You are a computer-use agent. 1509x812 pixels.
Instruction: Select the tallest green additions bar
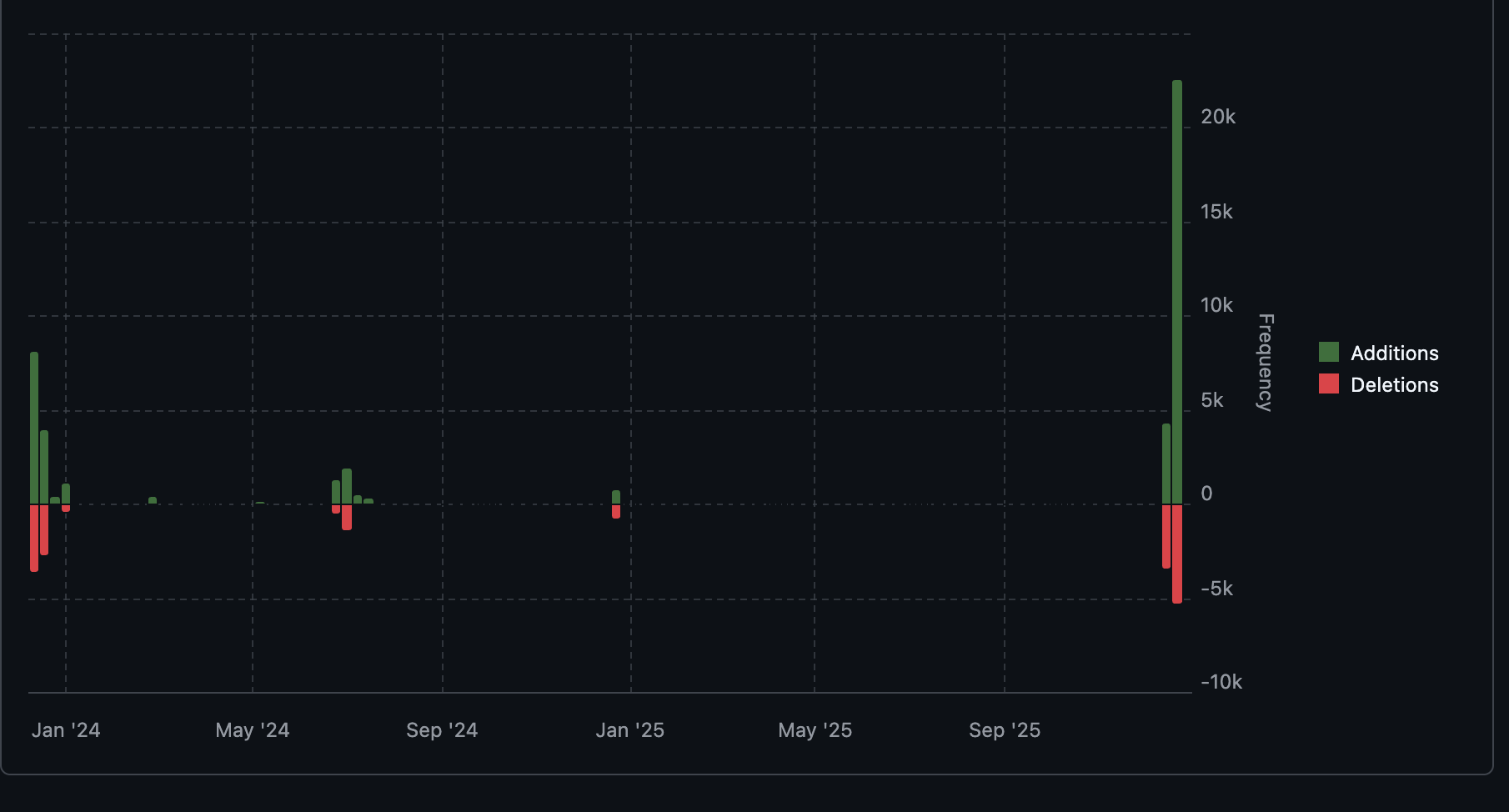coord(1177,292)
